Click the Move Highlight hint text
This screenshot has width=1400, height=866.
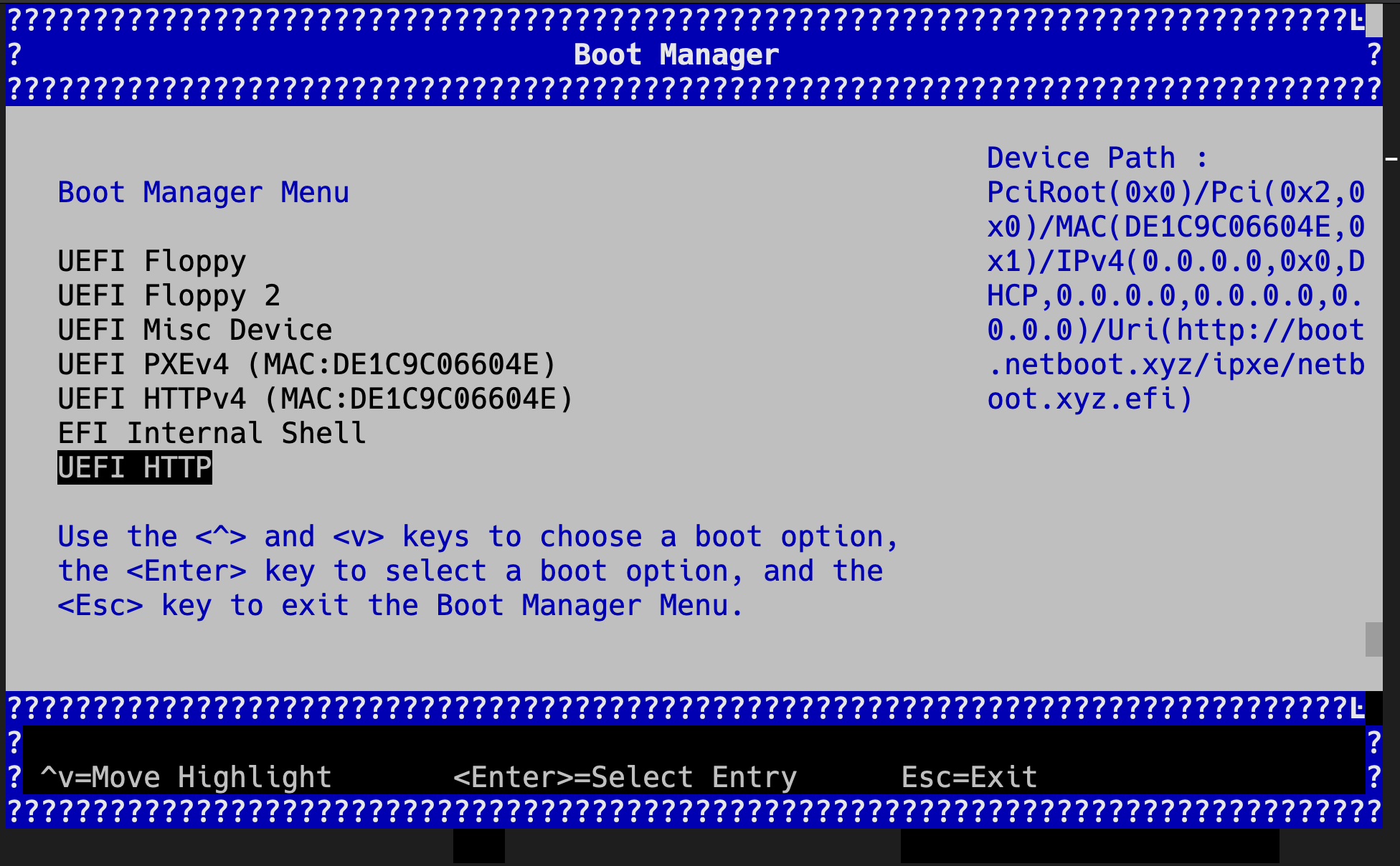[x=186, y=776]
